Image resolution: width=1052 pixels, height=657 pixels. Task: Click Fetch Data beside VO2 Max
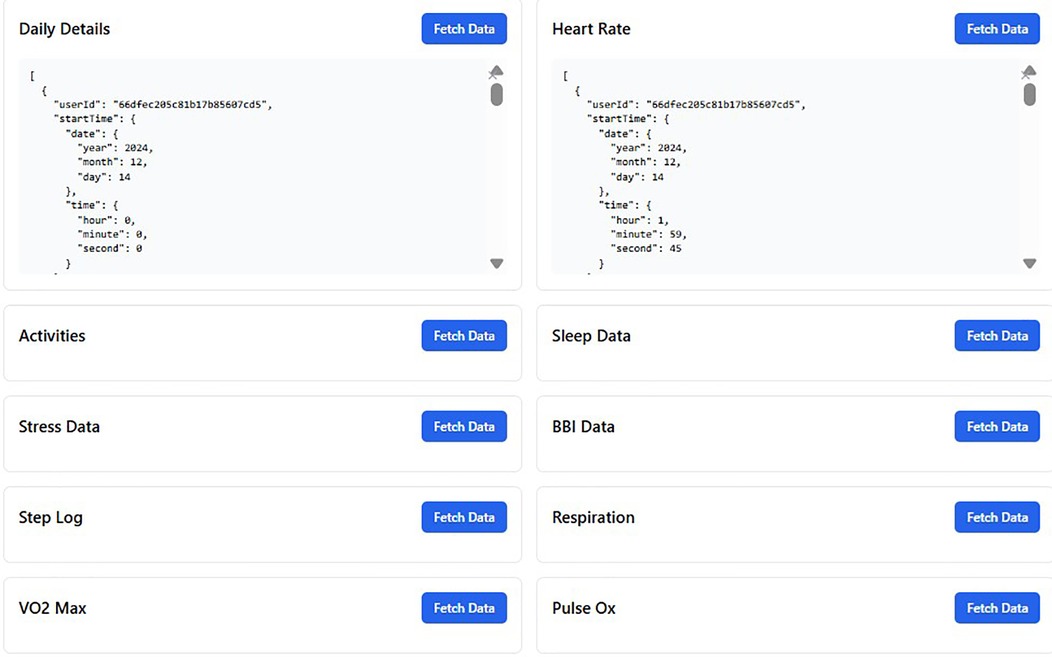pyautogui.click(x=464, y=608)
